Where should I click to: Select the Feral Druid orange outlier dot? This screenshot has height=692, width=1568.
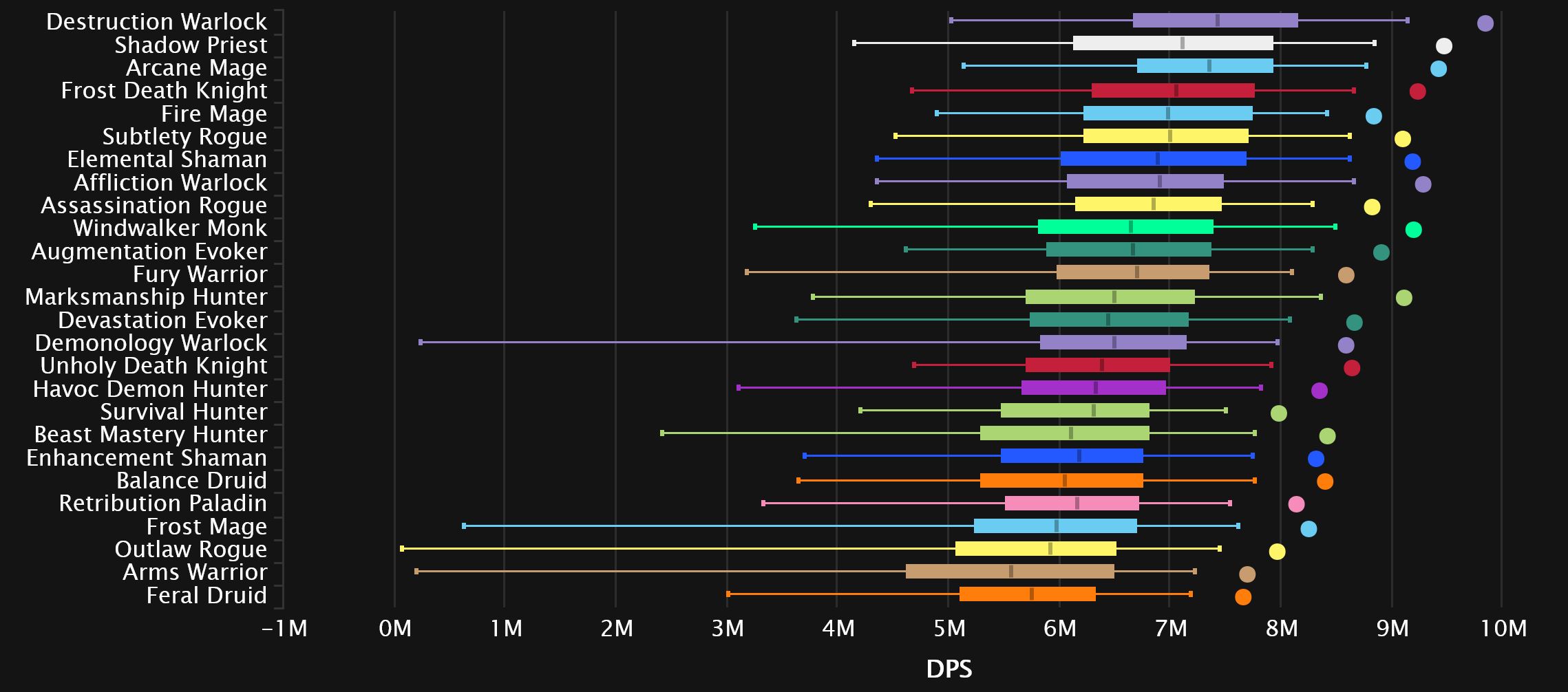tap(1242, 597)
